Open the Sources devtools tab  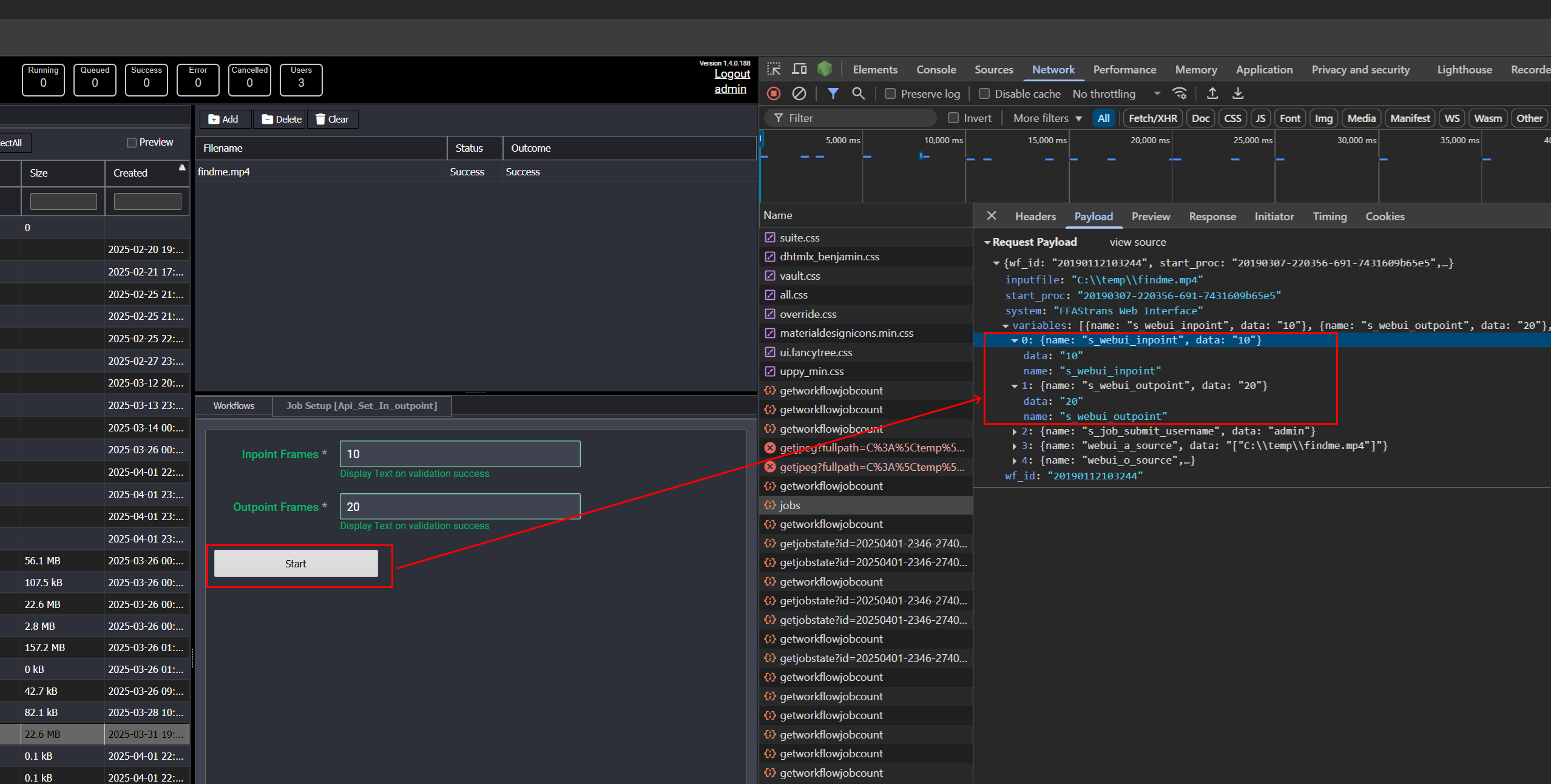[994, 69]
